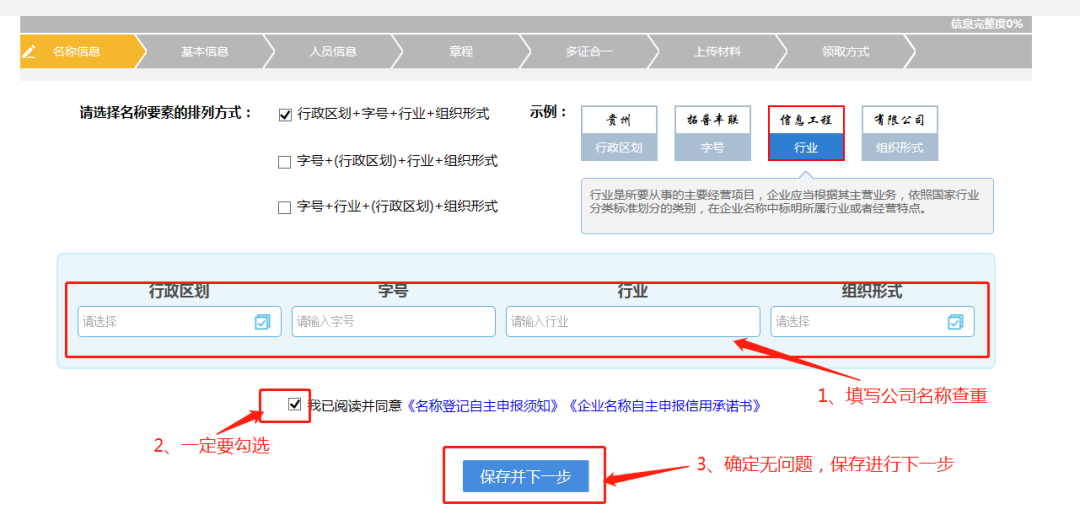Open the 行政区划 selector icon
1080x520 pixels.
point(262,322)
